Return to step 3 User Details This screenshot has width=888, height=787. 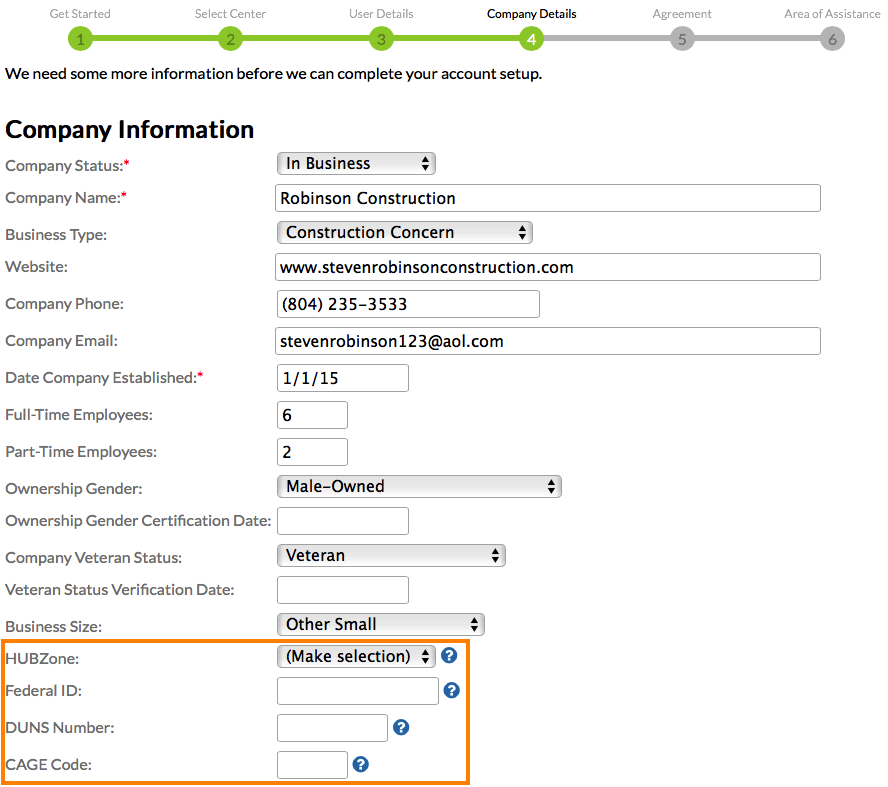(x=381, y=39)
